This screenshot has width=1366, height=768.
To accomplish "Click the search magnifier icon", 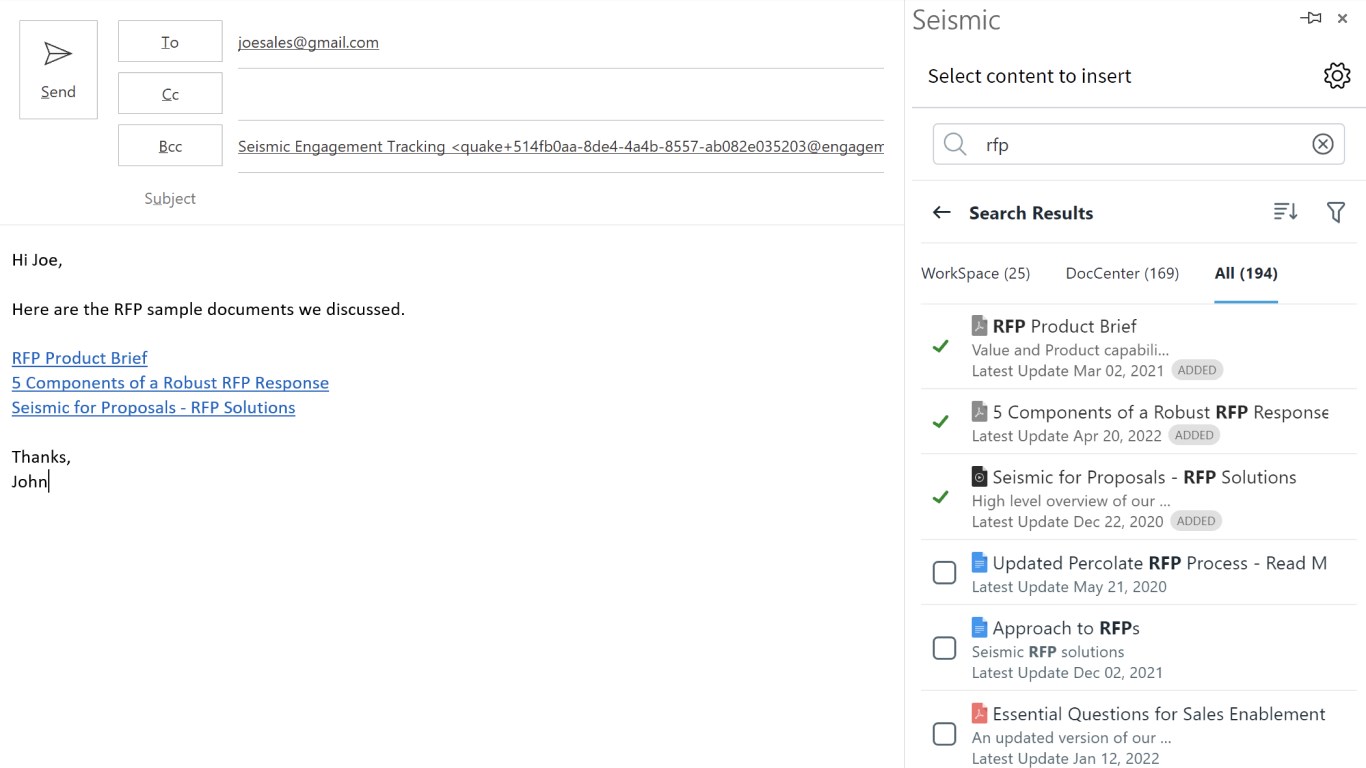I will [x=955, y=145].
